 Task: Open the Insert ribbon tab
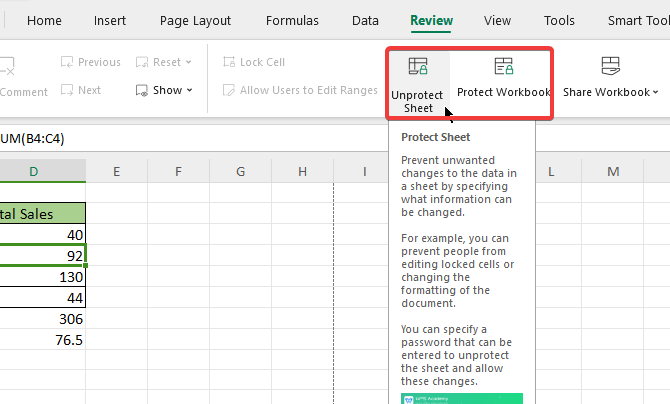pos(109,20)
